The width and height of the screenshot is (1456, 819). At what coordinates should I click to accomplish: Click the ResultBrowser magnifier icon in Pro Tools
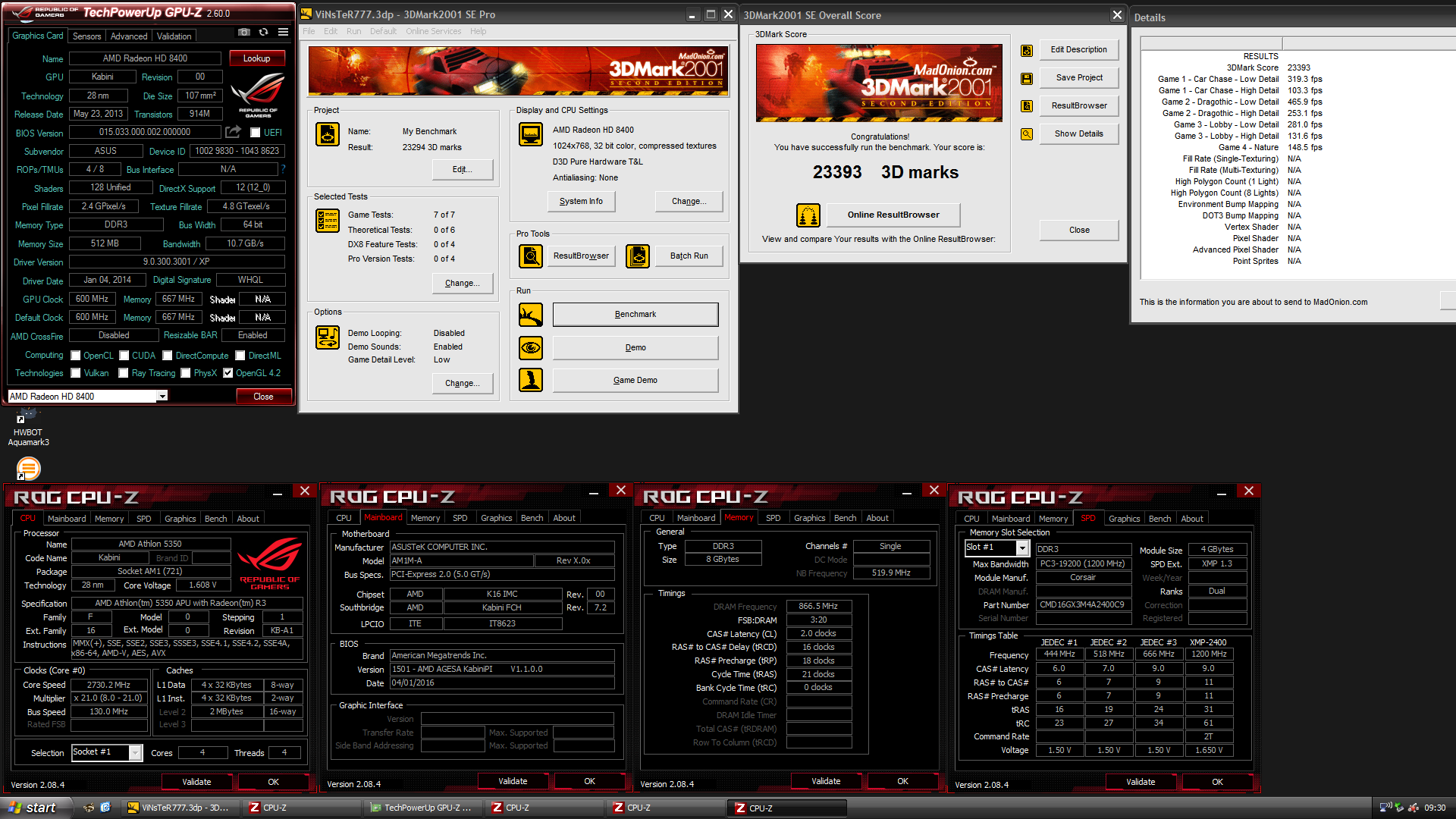click(x=531, y=256)
